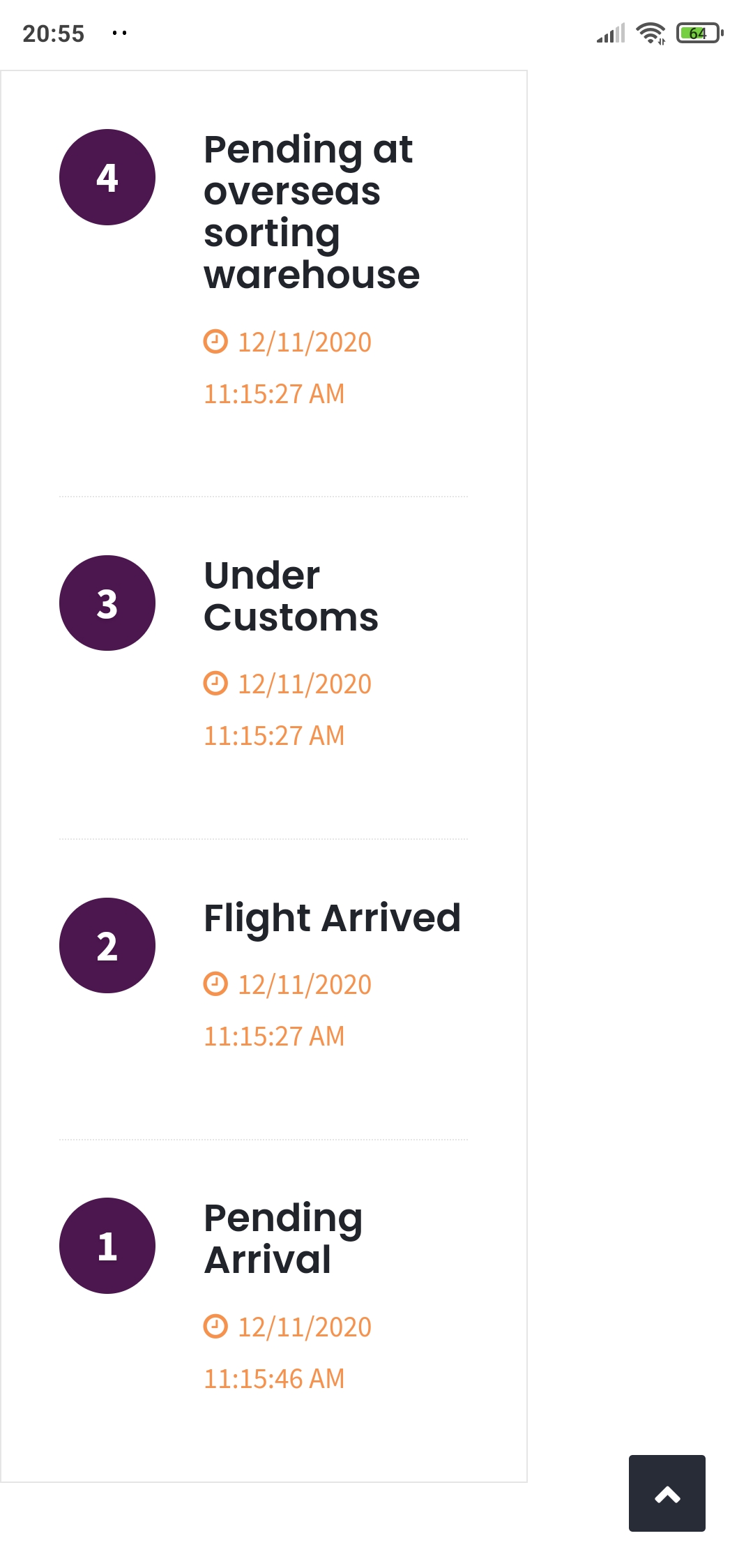Select the step 1 purple circle
753x1568 pixels.
[107, 1246]
